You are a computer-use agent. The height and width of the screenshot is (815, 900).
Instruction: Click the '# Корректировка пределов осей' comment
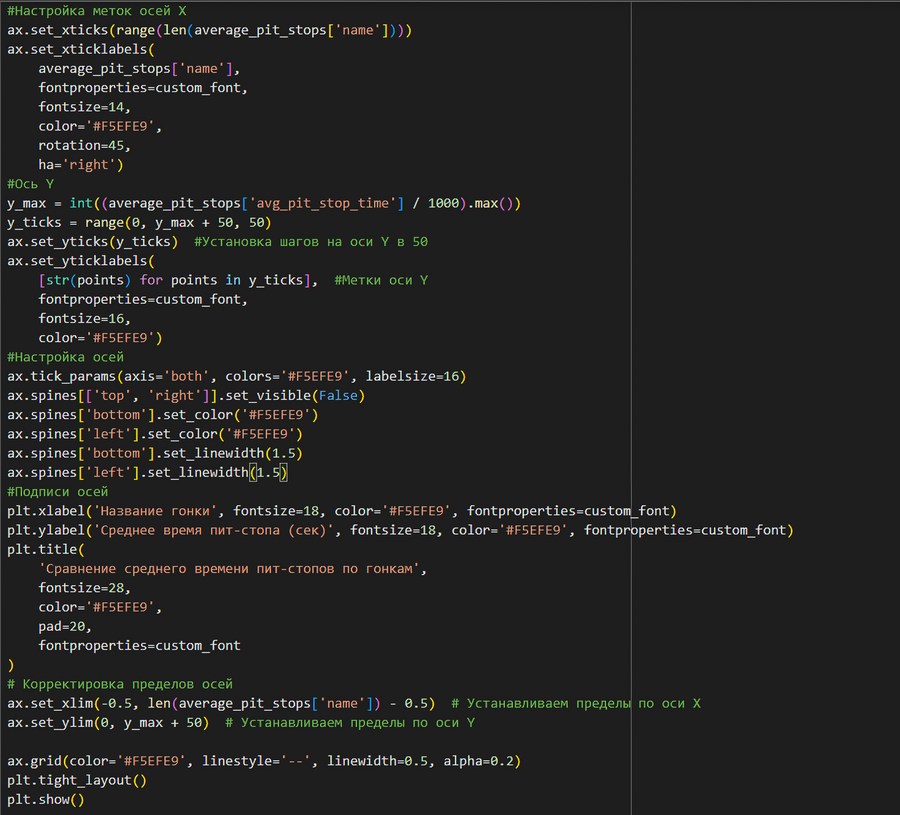[x=120, y=684]
